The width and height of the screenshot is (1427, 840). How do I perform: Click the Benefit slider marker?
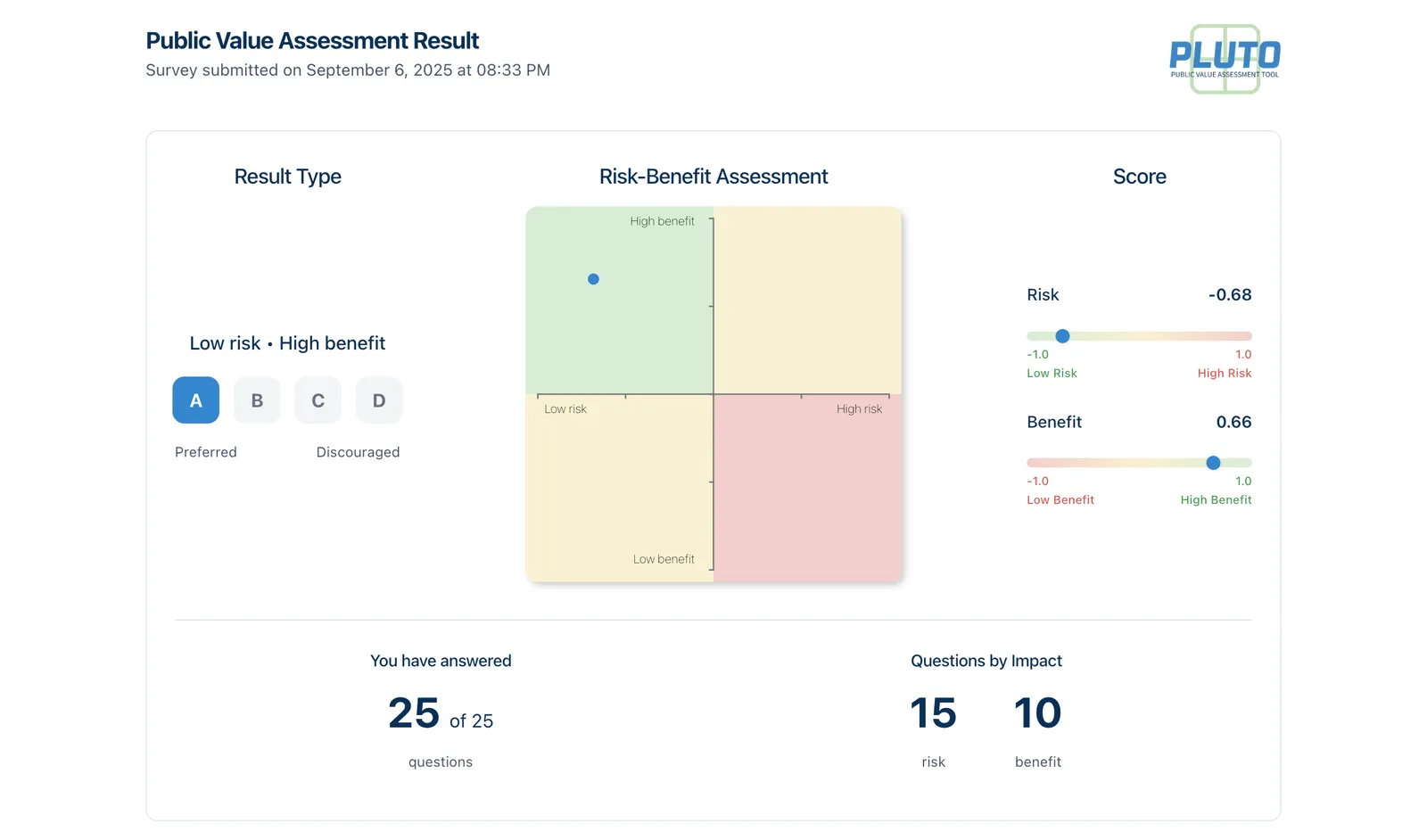point(1213,463)
